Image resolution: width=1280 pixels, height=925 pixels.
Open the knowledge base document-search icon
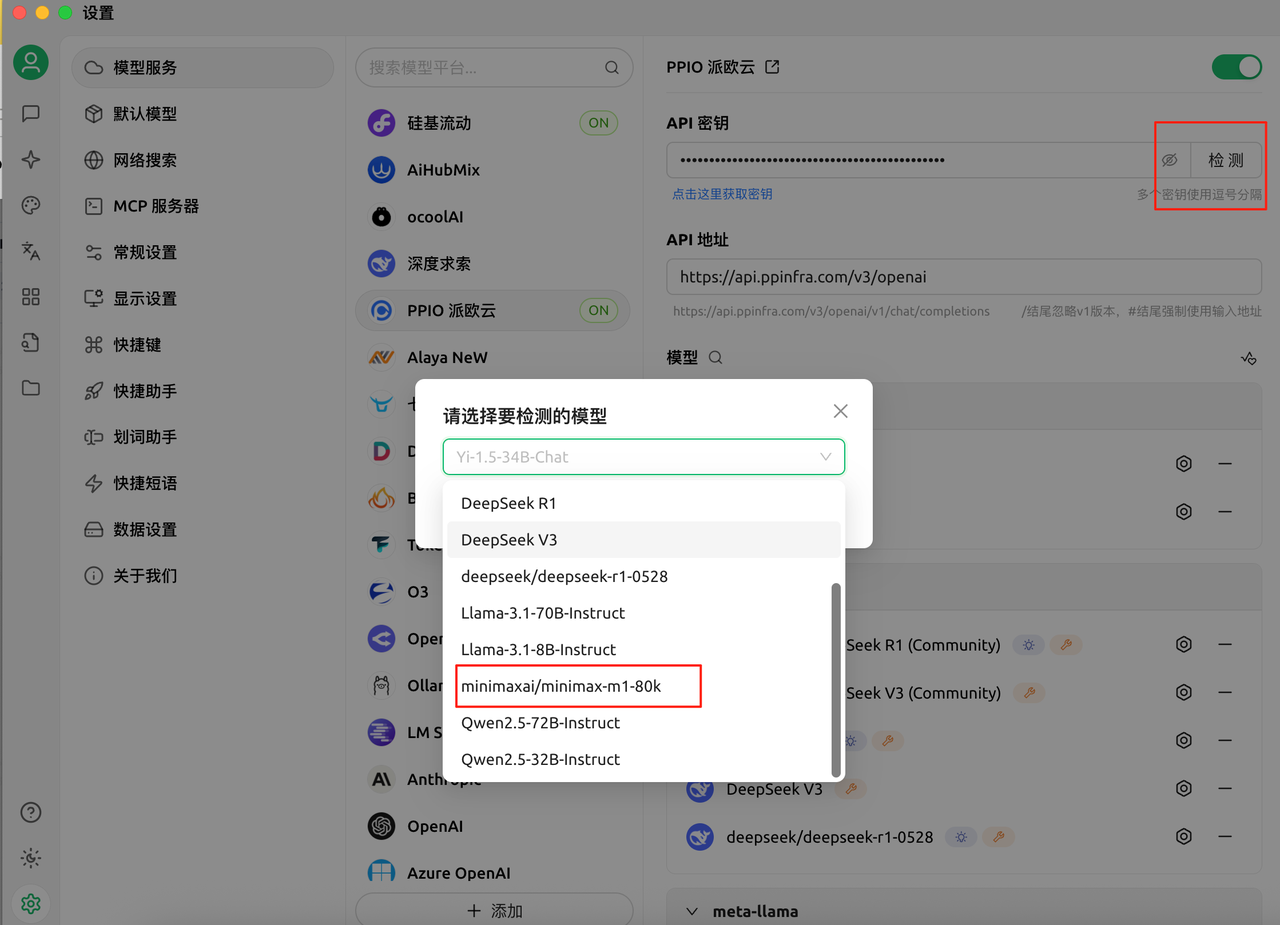pos(31,343)
